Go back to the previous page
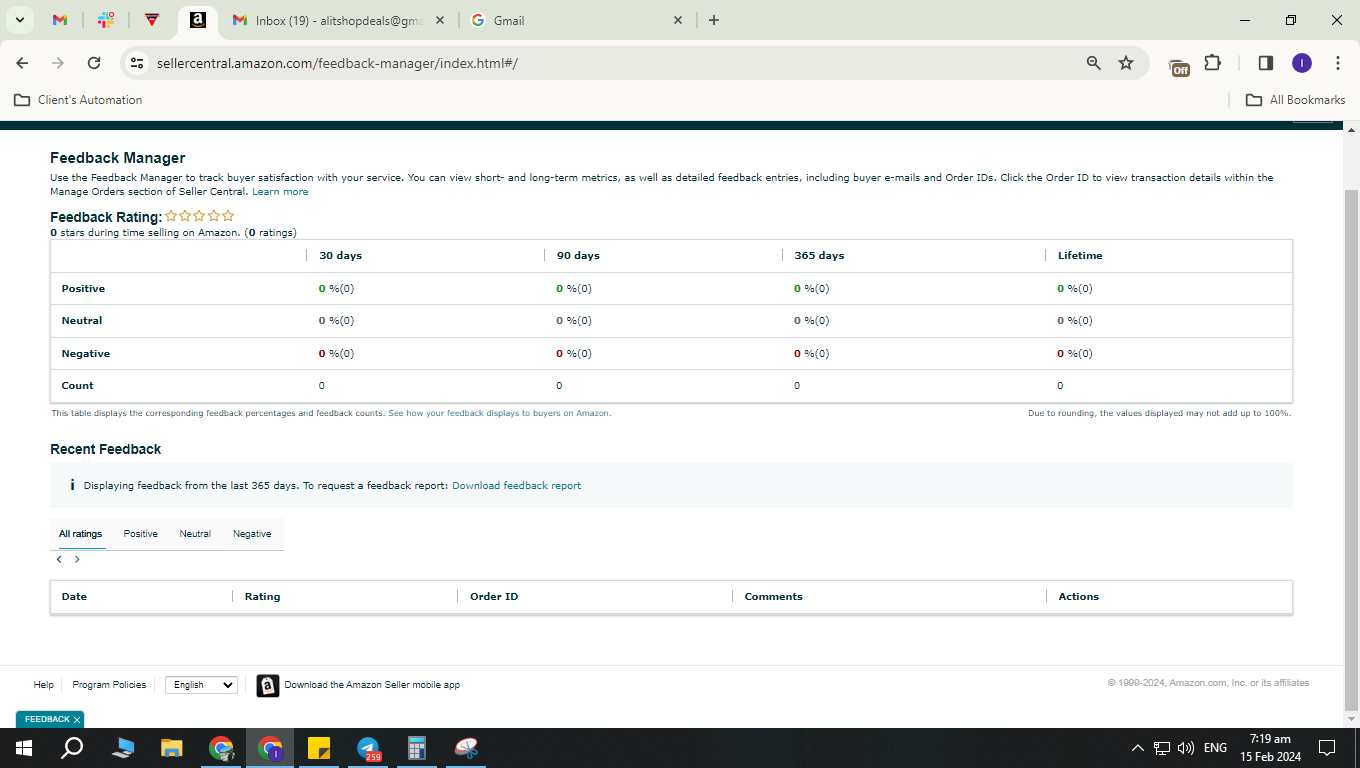This screenshot has width=1360, height=768. [23, 63]
